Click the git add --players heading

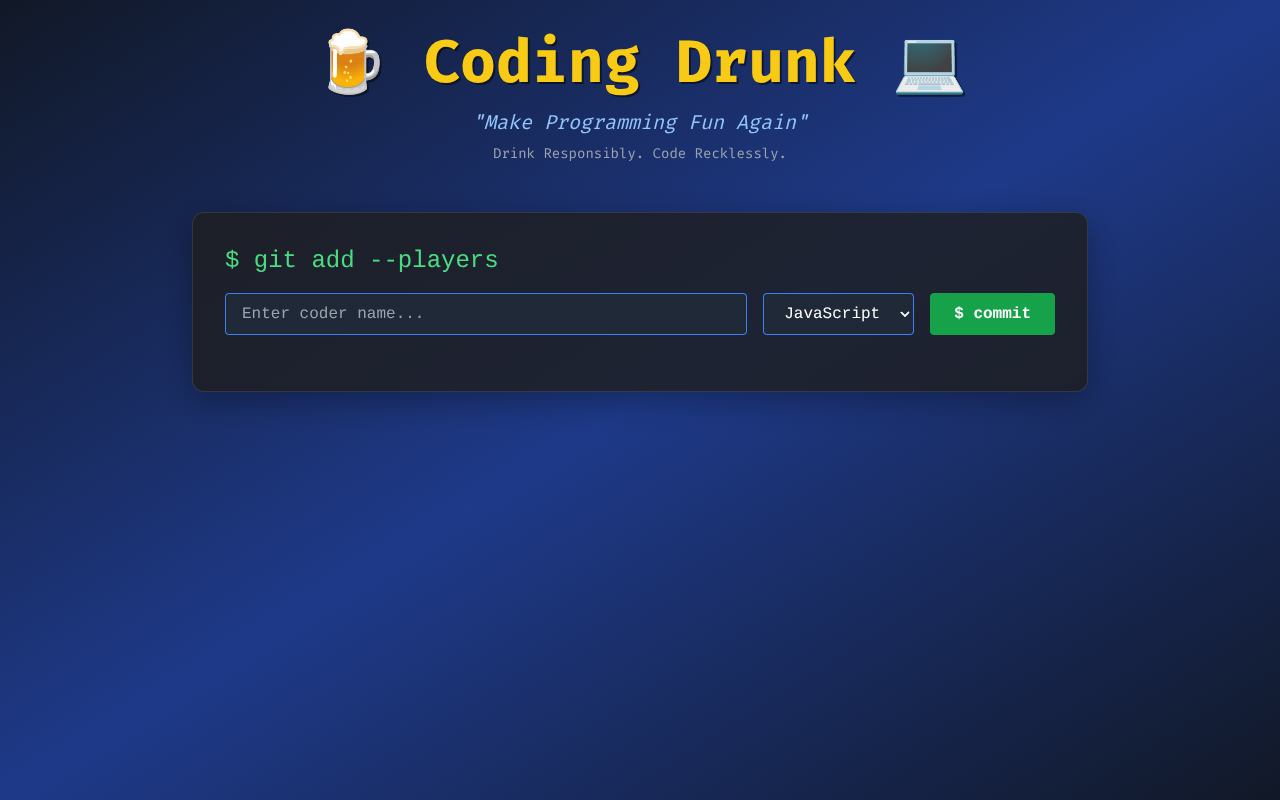click(361, 259)
